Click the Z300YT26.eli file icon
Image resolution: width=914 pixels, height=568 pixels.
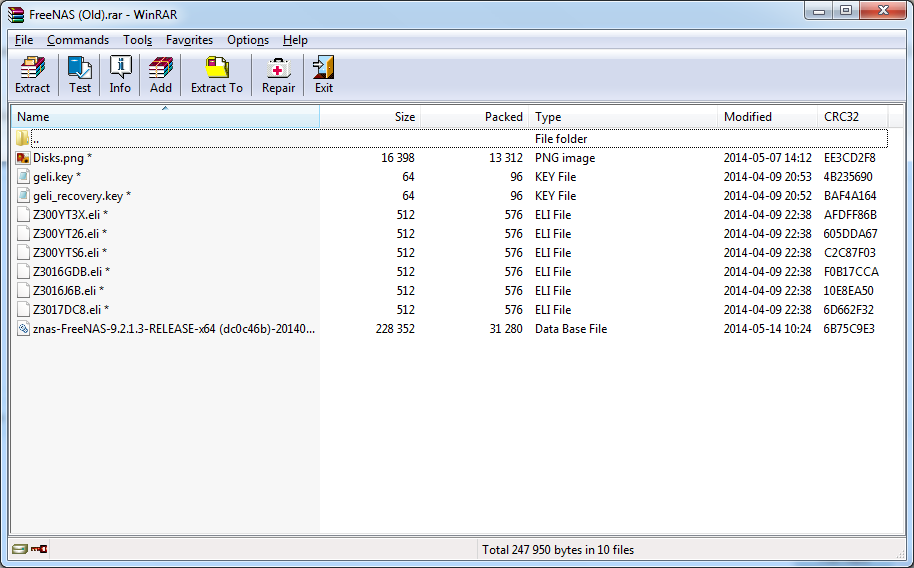23,233
